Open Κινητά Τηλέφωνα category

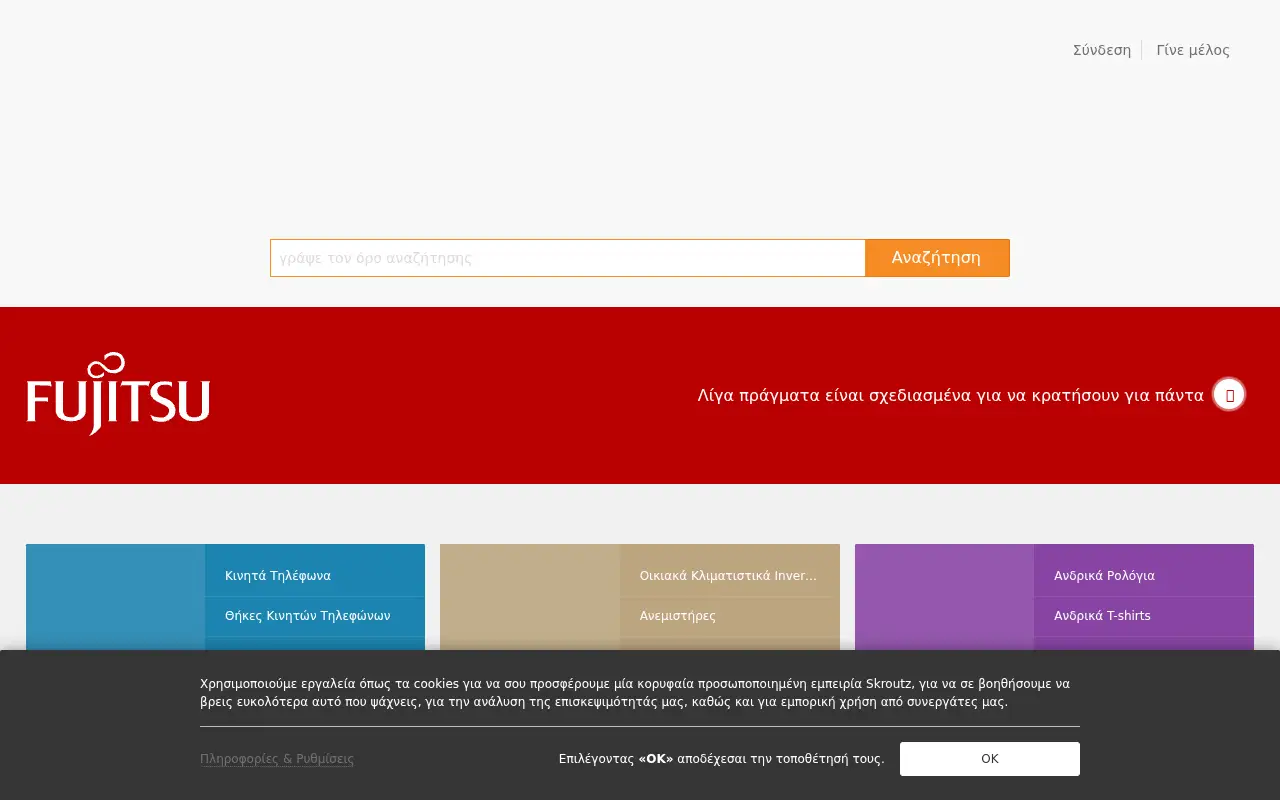click(x=278, y=576)
